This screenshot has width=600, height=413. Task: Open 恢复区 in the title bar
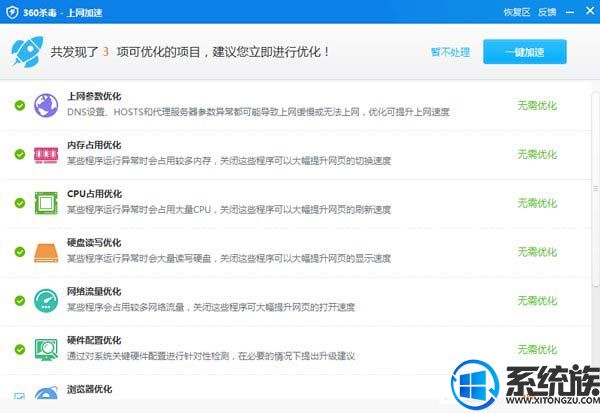click(517, 12)
